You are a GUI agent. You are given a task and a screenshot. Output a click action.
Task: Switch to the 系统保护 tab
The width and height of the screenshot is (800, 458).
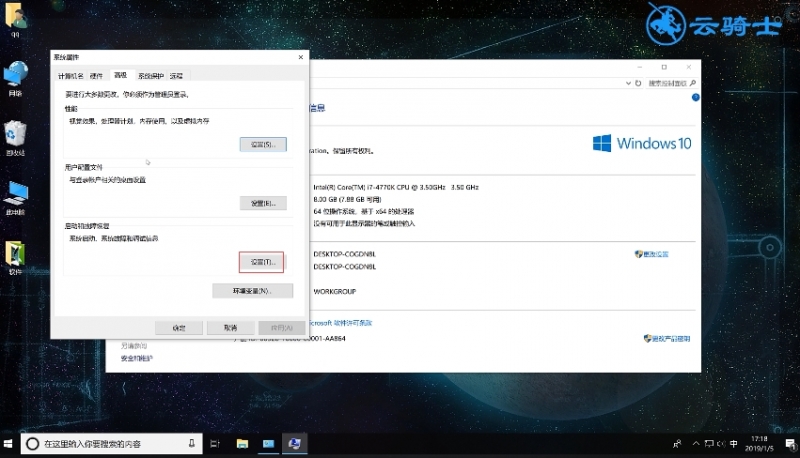coord(151,76)
